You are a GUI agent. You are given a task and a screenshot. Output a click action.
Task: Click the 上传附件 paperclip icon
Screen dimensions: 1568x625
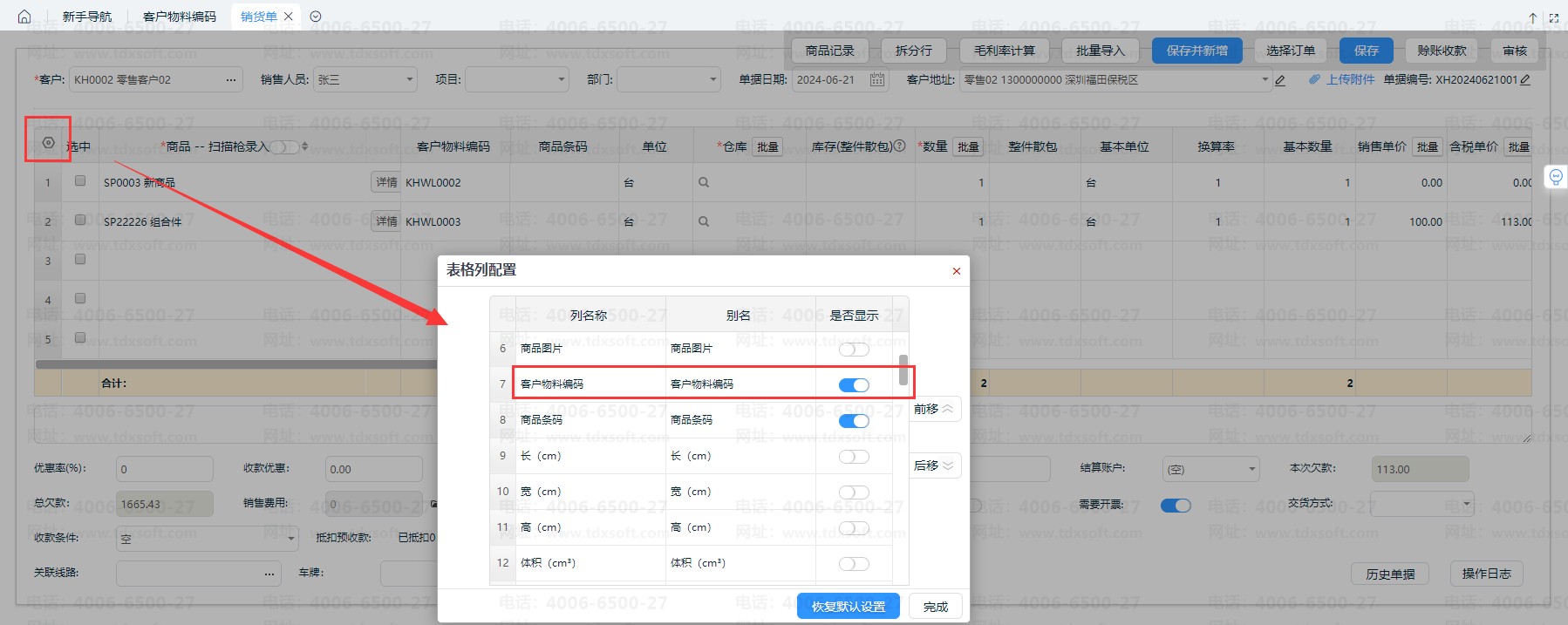point(1314,79)
